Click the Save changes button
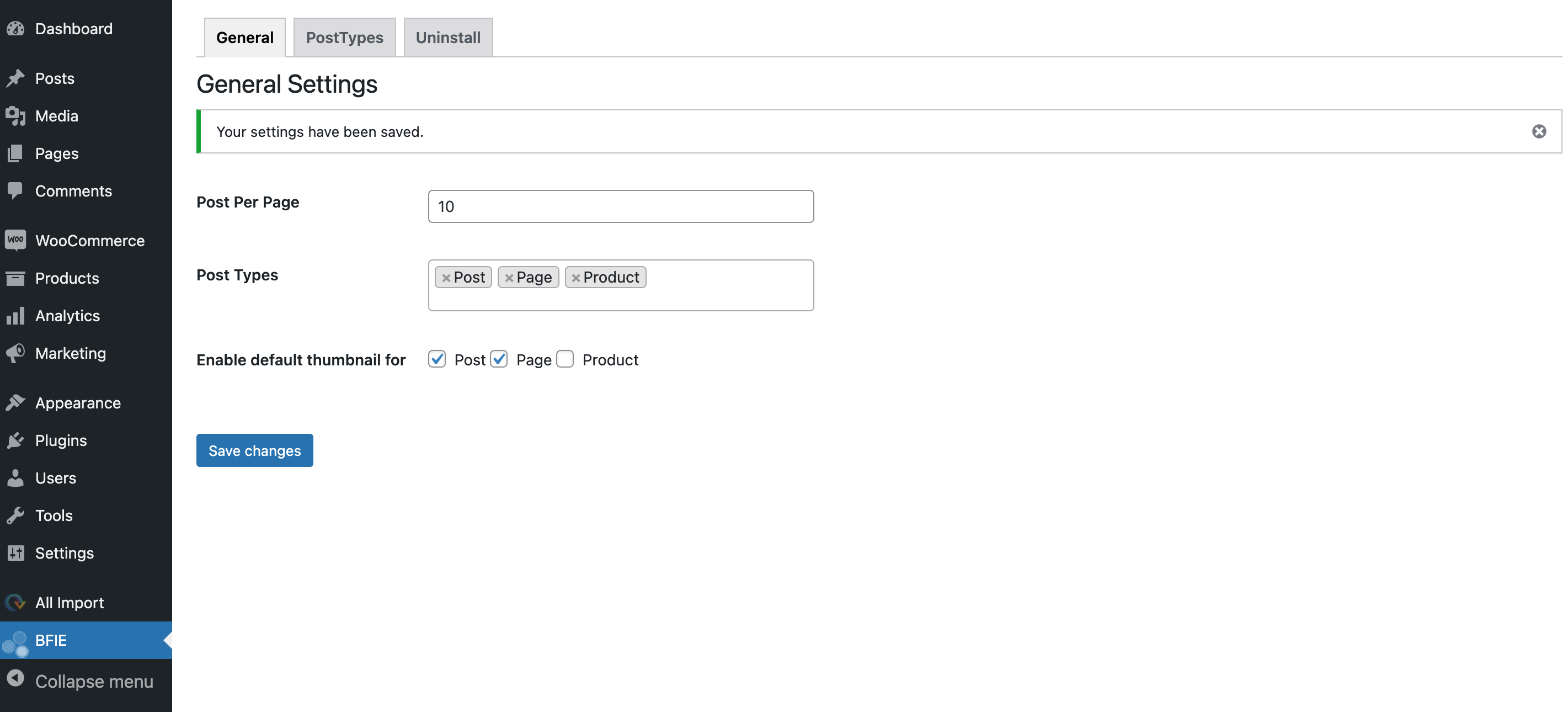The height and width of the screenshot is (712, 1568). 254,449
